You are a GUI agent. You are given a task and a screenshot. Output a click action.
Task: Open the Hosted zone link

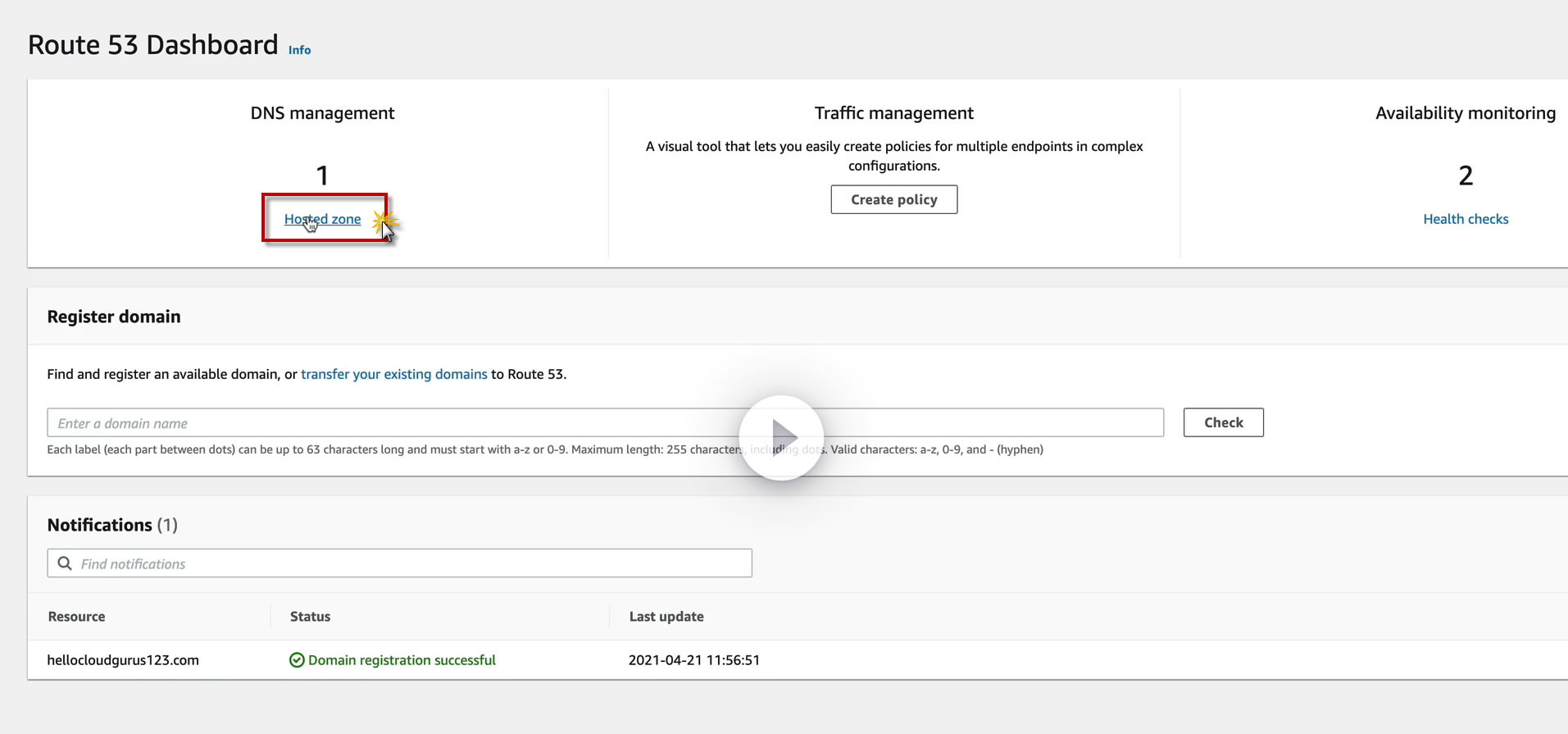pyautogui.click(x=322, y=219)
